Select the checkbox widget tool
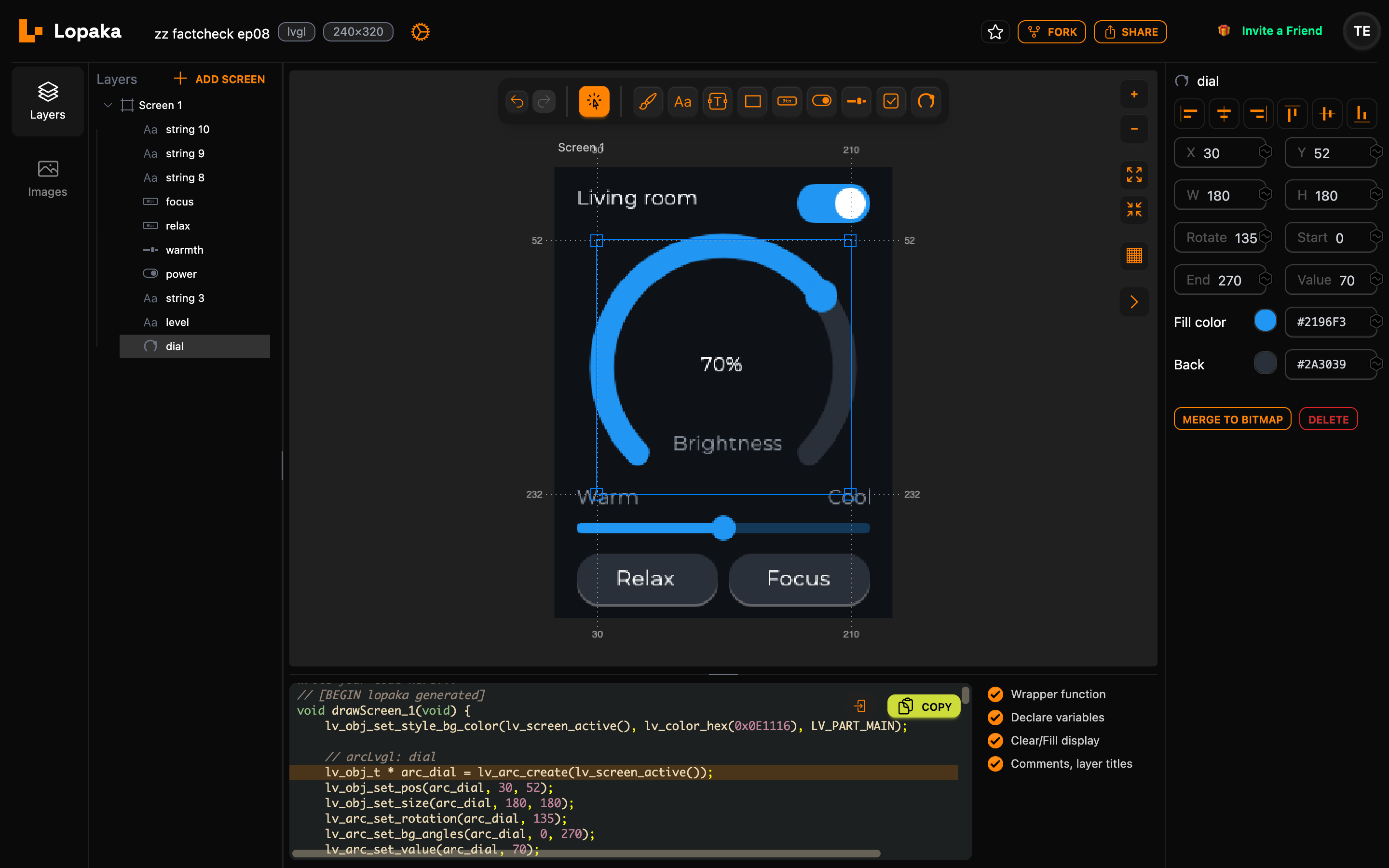 tap(891, 102)
